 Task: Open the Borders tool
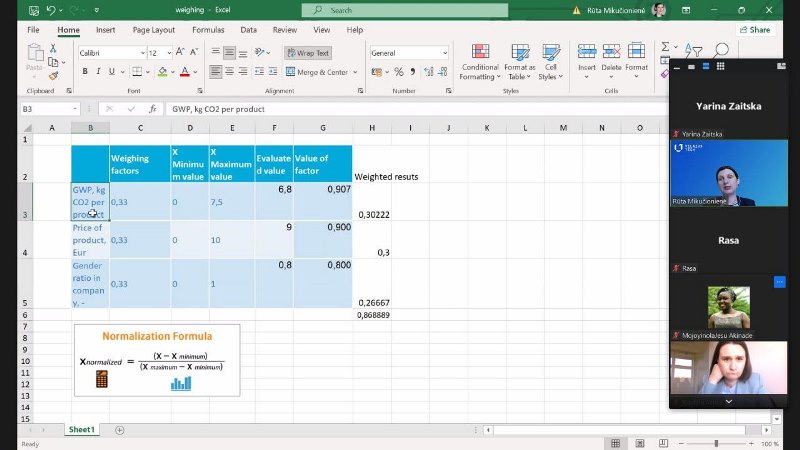click(x=137, y=71)
